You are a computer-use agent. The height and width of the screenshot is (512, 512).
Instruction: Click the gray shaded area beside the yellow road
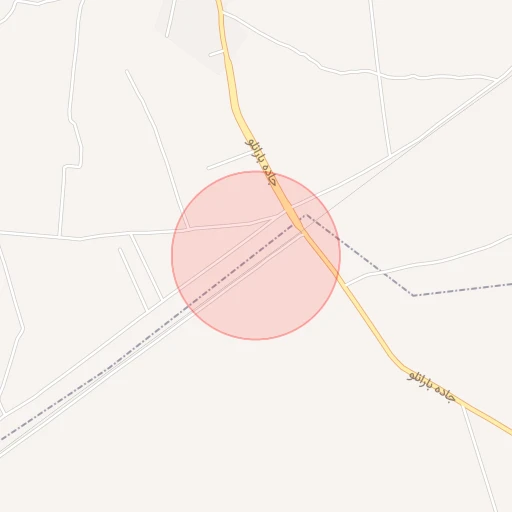[200, 33]
